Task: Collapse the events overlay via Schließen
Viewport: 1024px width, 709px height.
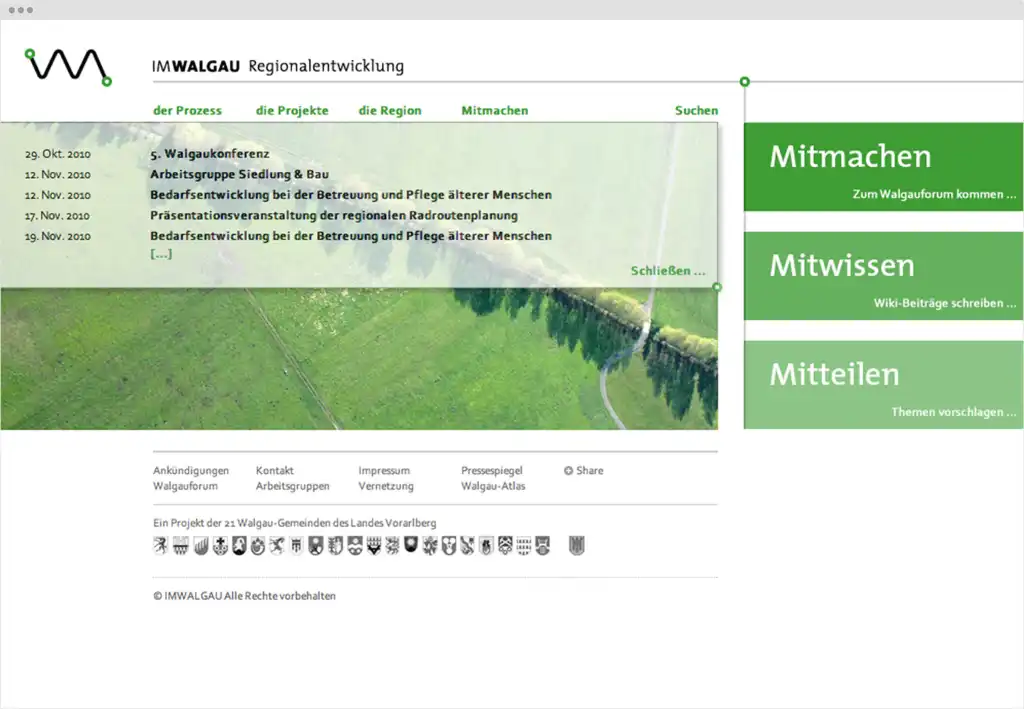Action: point(668,270)
